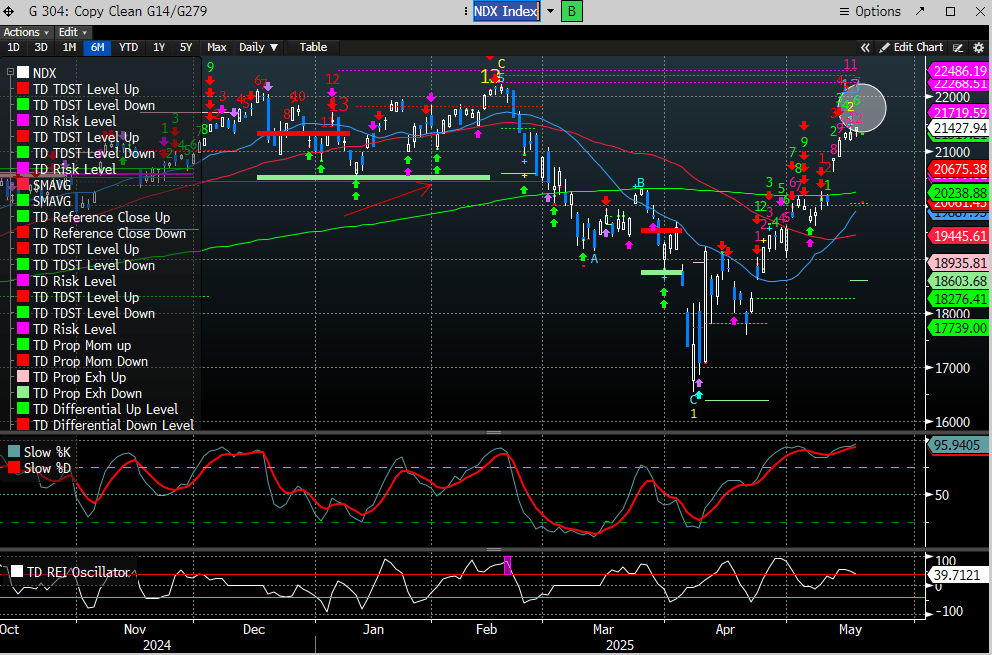Switch to the Table view
The width and height of the screenshot is (992, 655).
tap(313, 47)
